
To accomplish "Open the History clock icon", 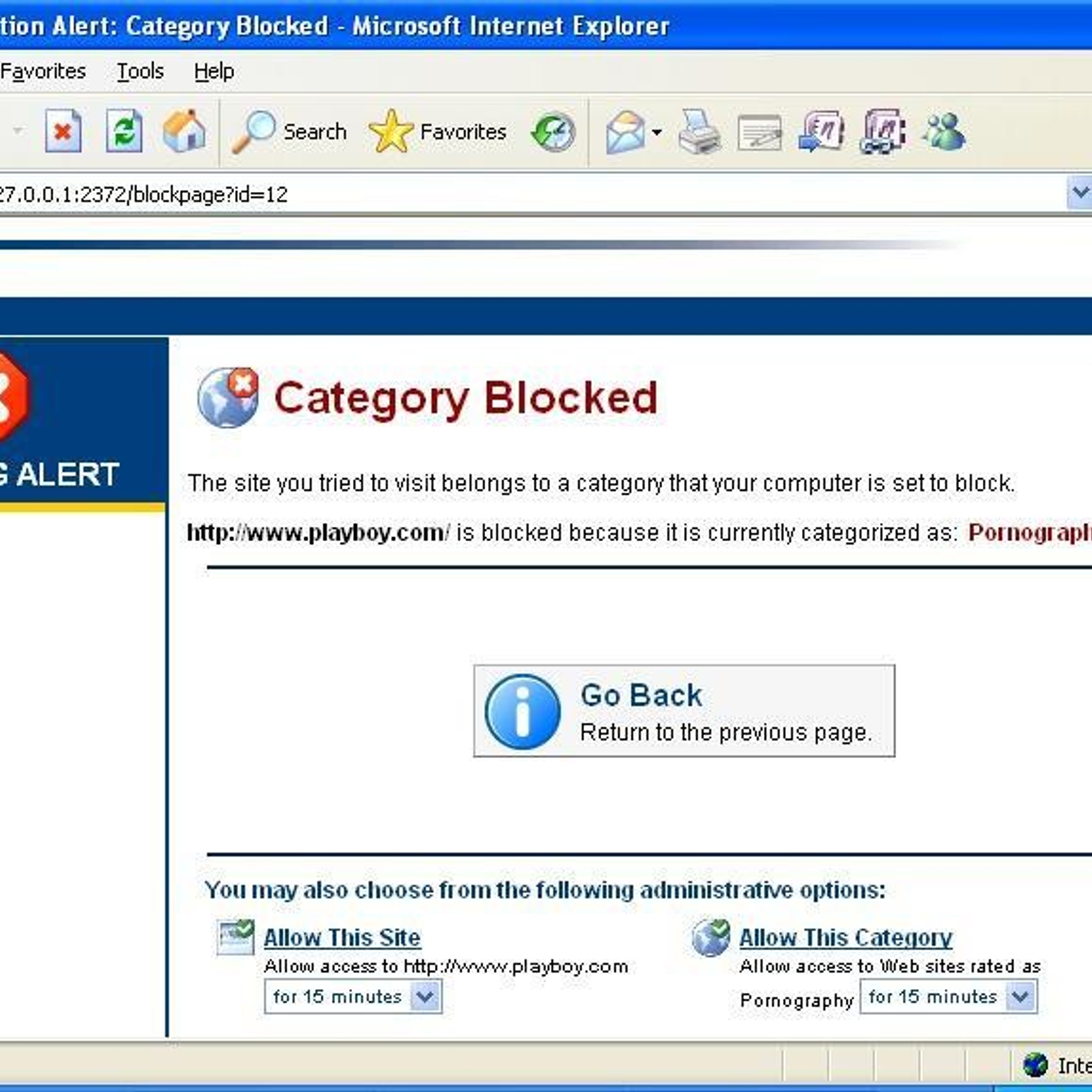I will click(553, 131).
